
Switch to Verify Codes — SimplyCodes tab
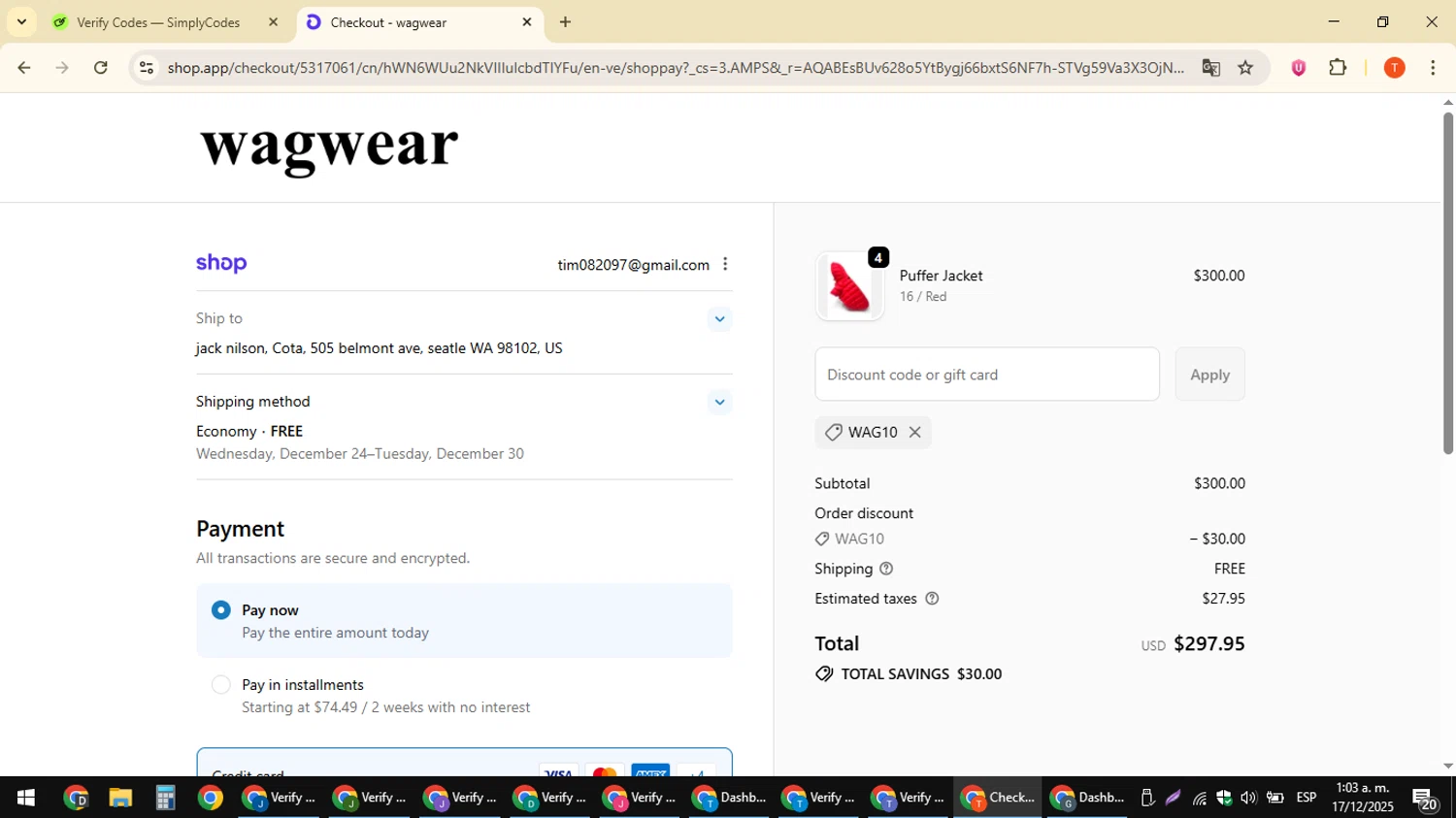click(167, 22)
